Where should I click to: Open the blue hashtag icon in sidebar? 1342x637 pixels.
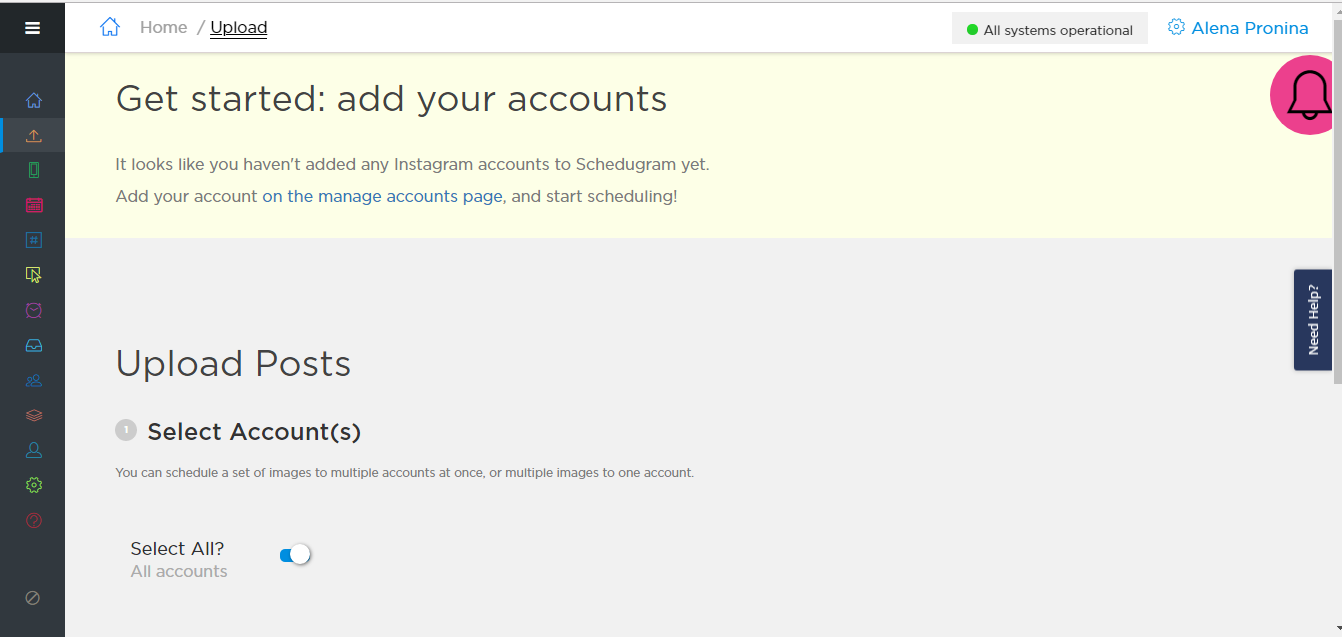33,240
